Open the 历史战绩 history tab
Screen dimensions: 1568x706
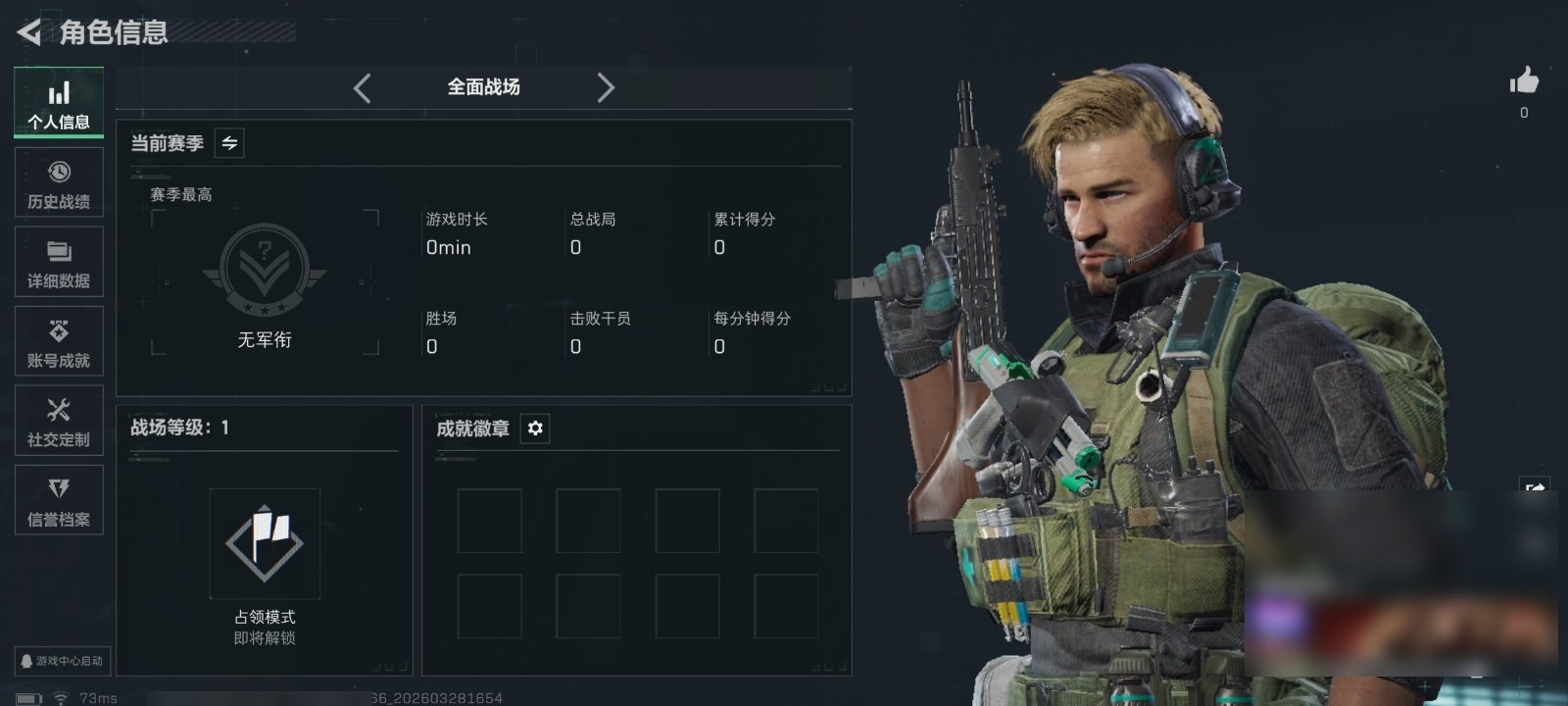tap(59, 183)
